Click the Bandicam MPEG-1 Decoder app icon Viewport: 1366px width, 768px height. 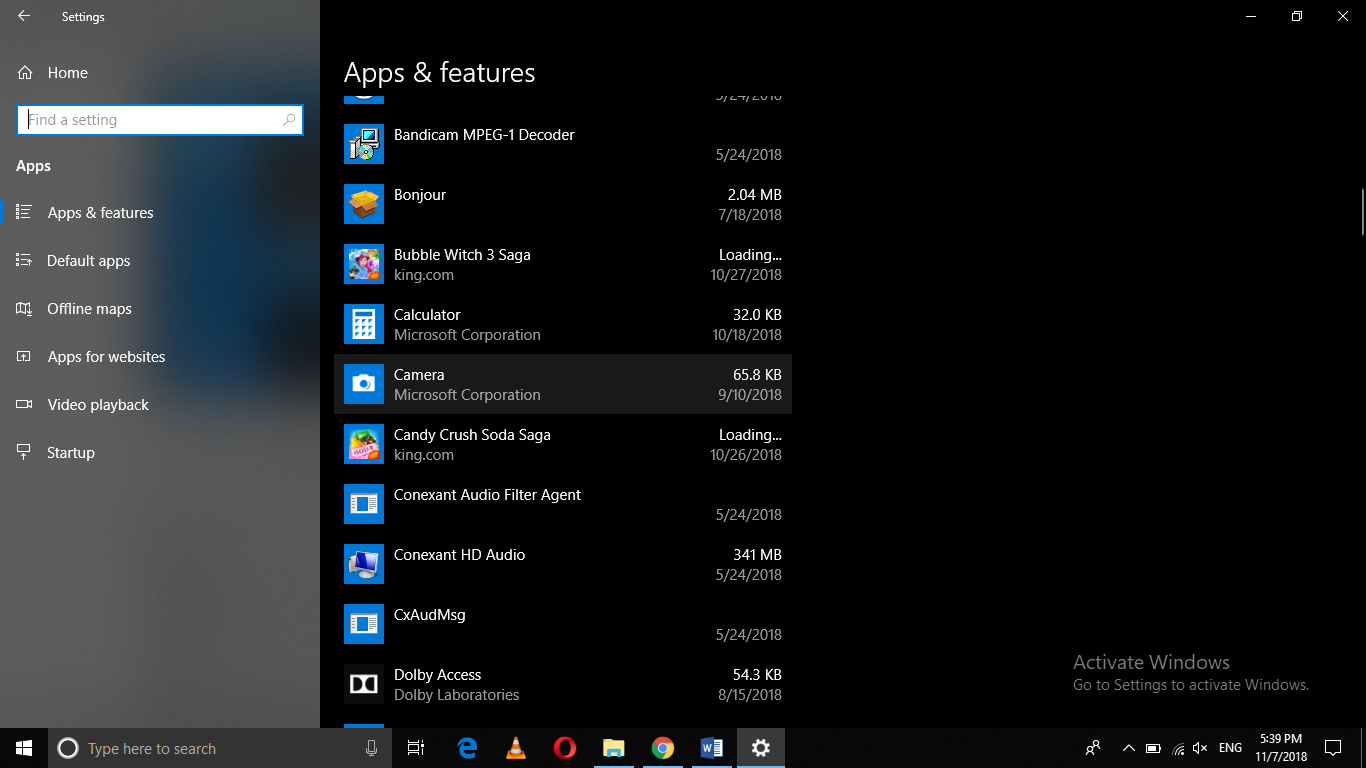(x=364, y=144)
